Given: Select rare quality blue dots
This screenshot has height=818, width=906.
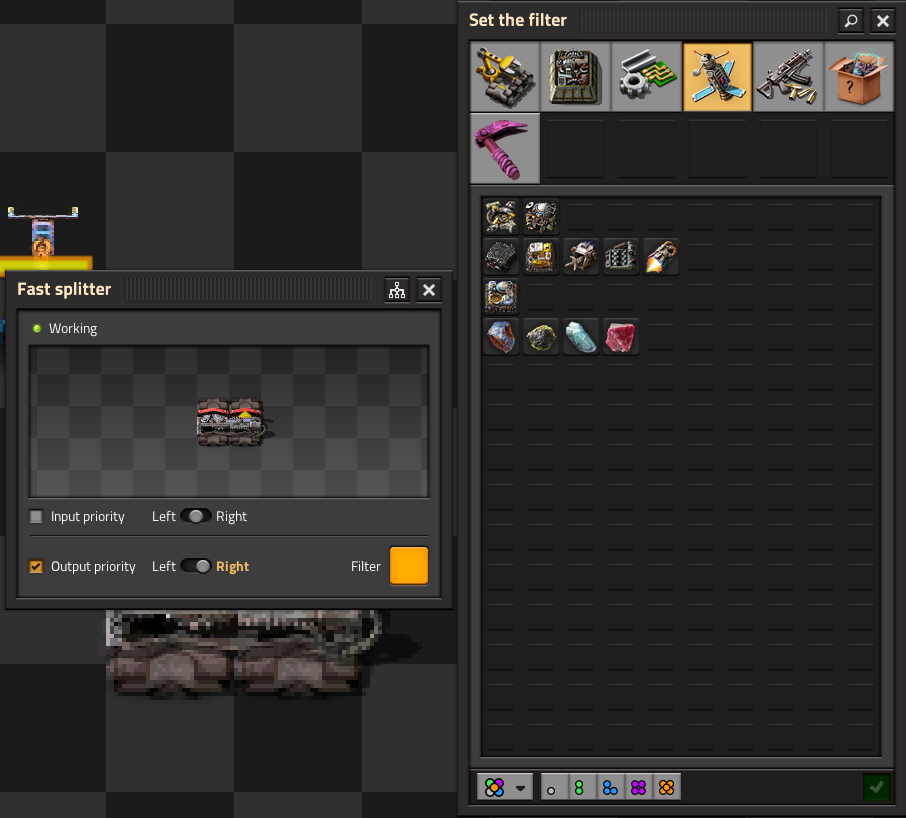Looking at the screenshot, I should pyautogui.click(x=610, y=787).
